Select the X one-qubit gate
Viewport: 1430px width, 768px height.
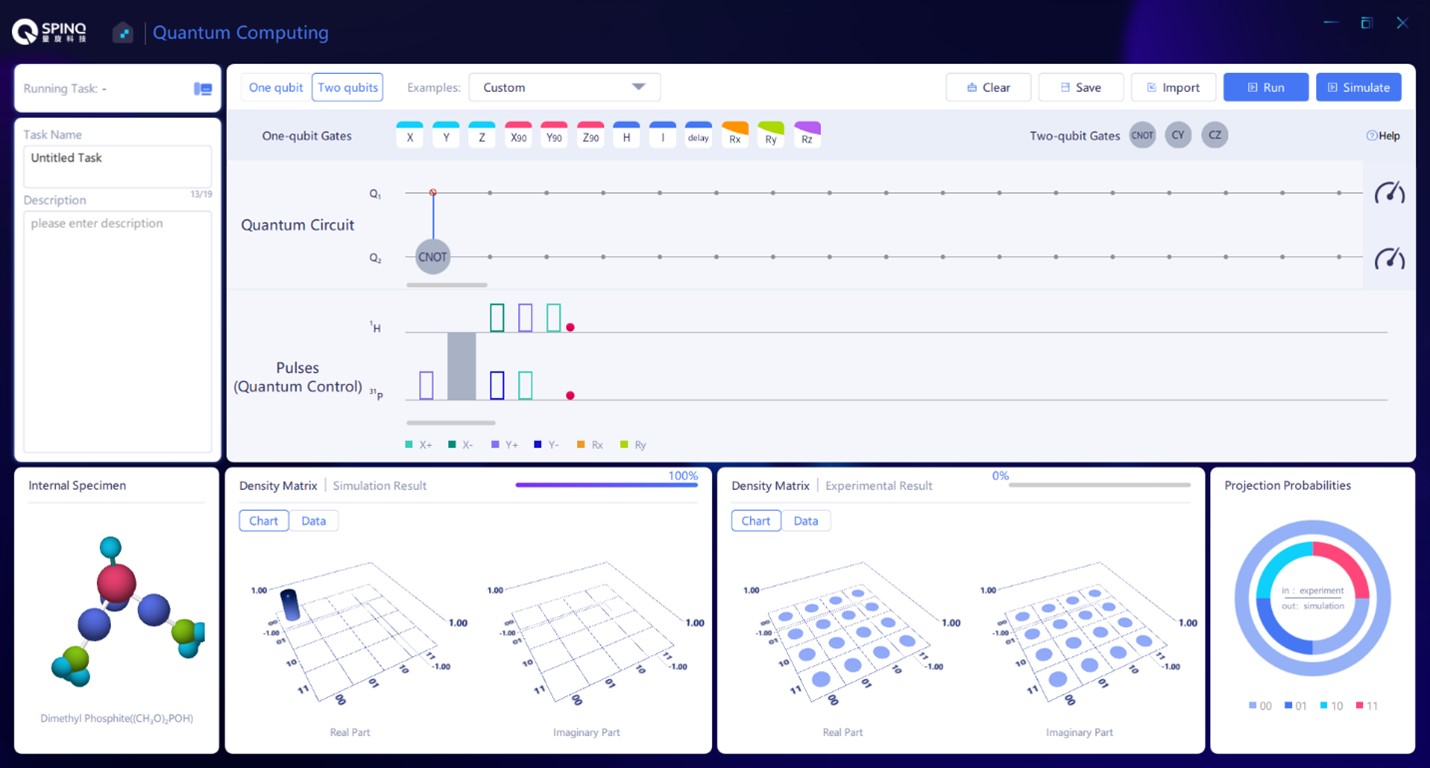click(x=410, y=136)
